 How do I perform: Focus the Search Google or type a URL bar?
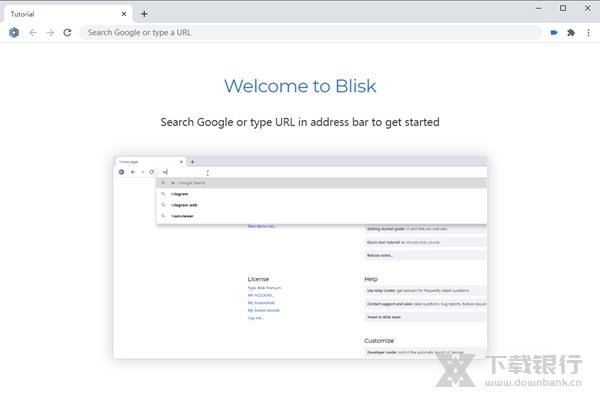pyautogui.click(x=310, y=33)
